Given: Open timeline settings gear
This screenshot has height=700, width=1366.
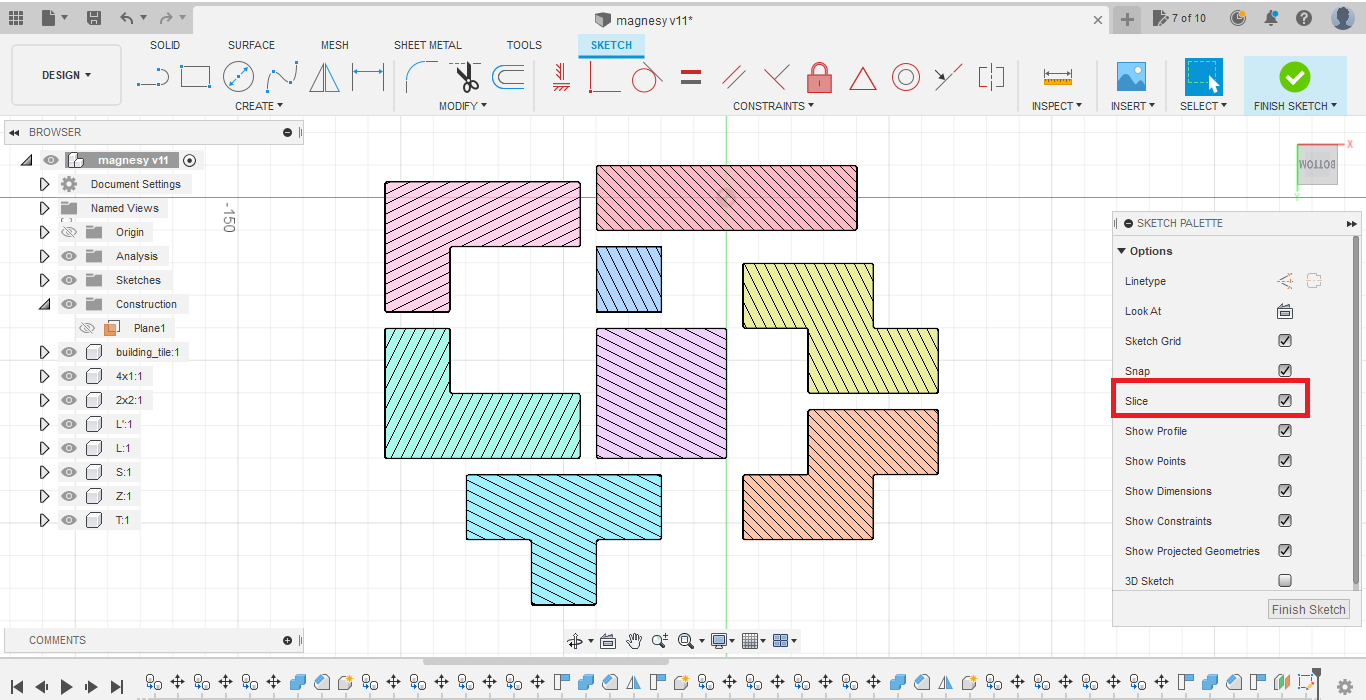Looking at the screenshot, I should (x=1345, y=687).
